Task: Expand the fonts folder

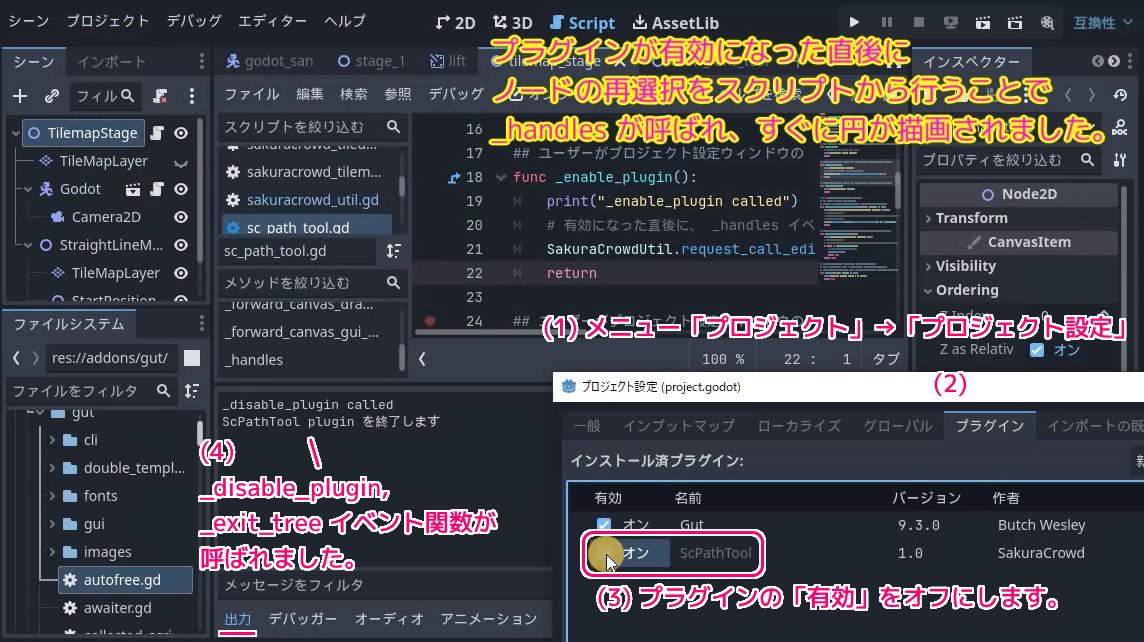Action: coord(52,496)
